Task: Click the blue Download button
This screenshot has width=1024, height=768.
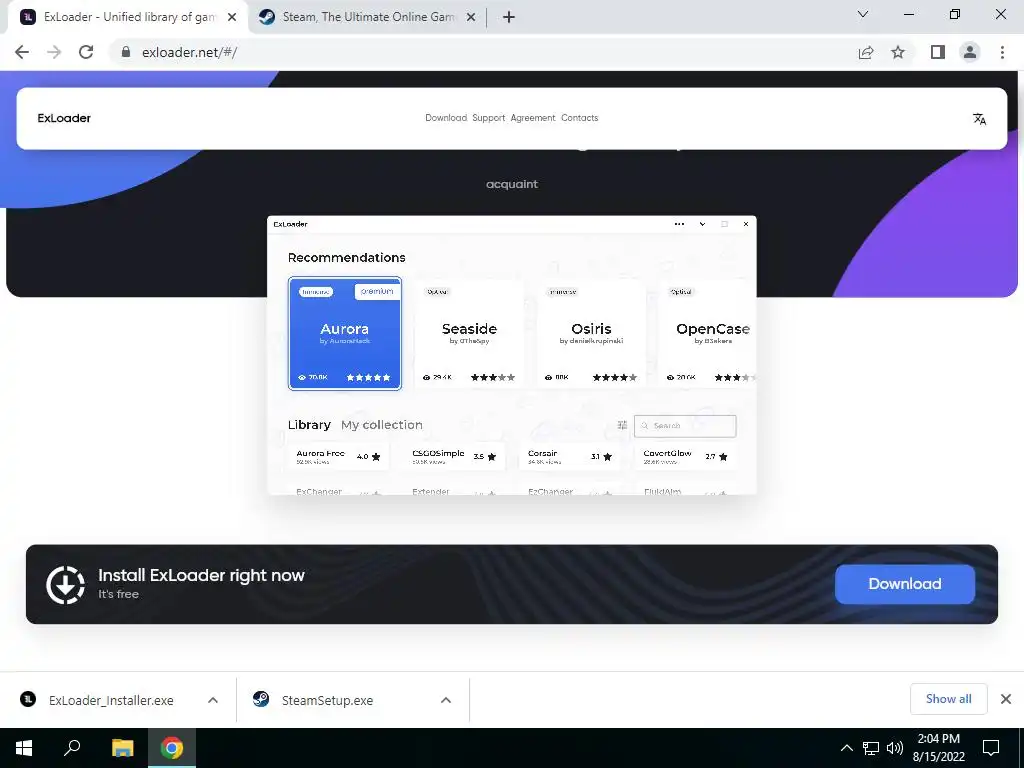Action: click(x=904, y=584)
